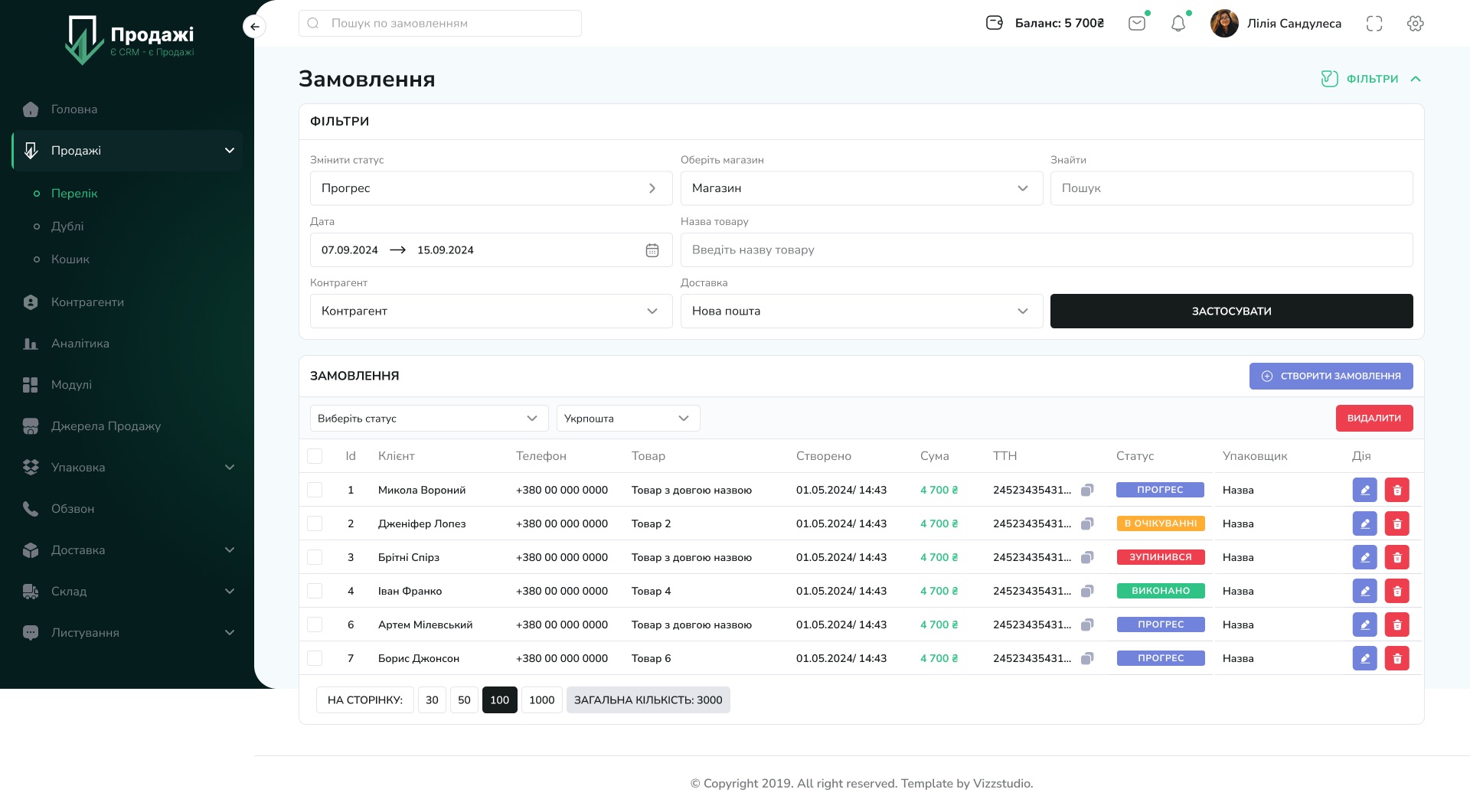Open the wallet balance icon
The height and width of the screenshot is (812, 1470).
click(x=994, y=23)
